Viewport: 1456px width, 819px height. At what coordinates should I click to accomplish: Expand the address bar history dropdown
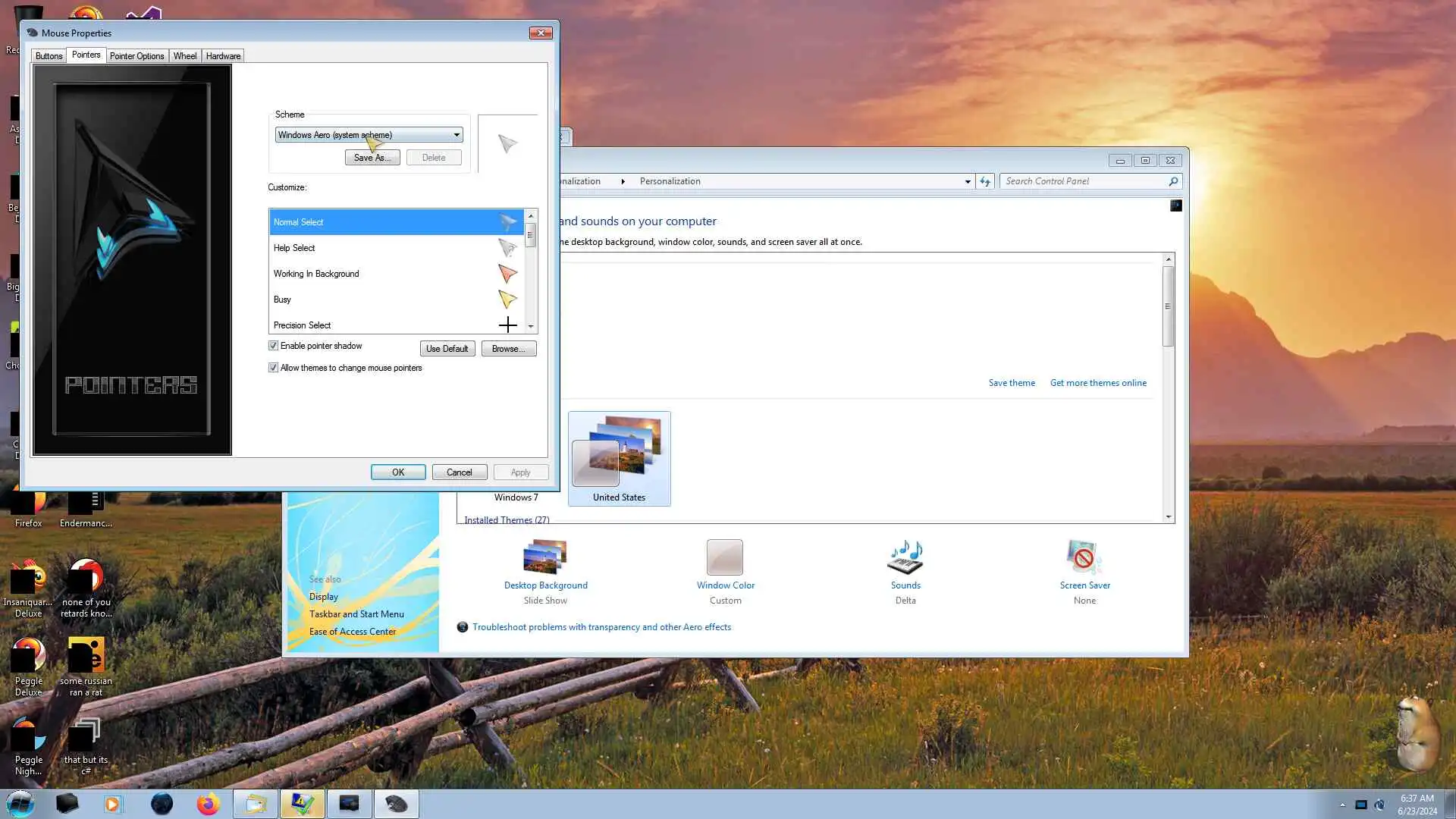click(x=968, y=181)
